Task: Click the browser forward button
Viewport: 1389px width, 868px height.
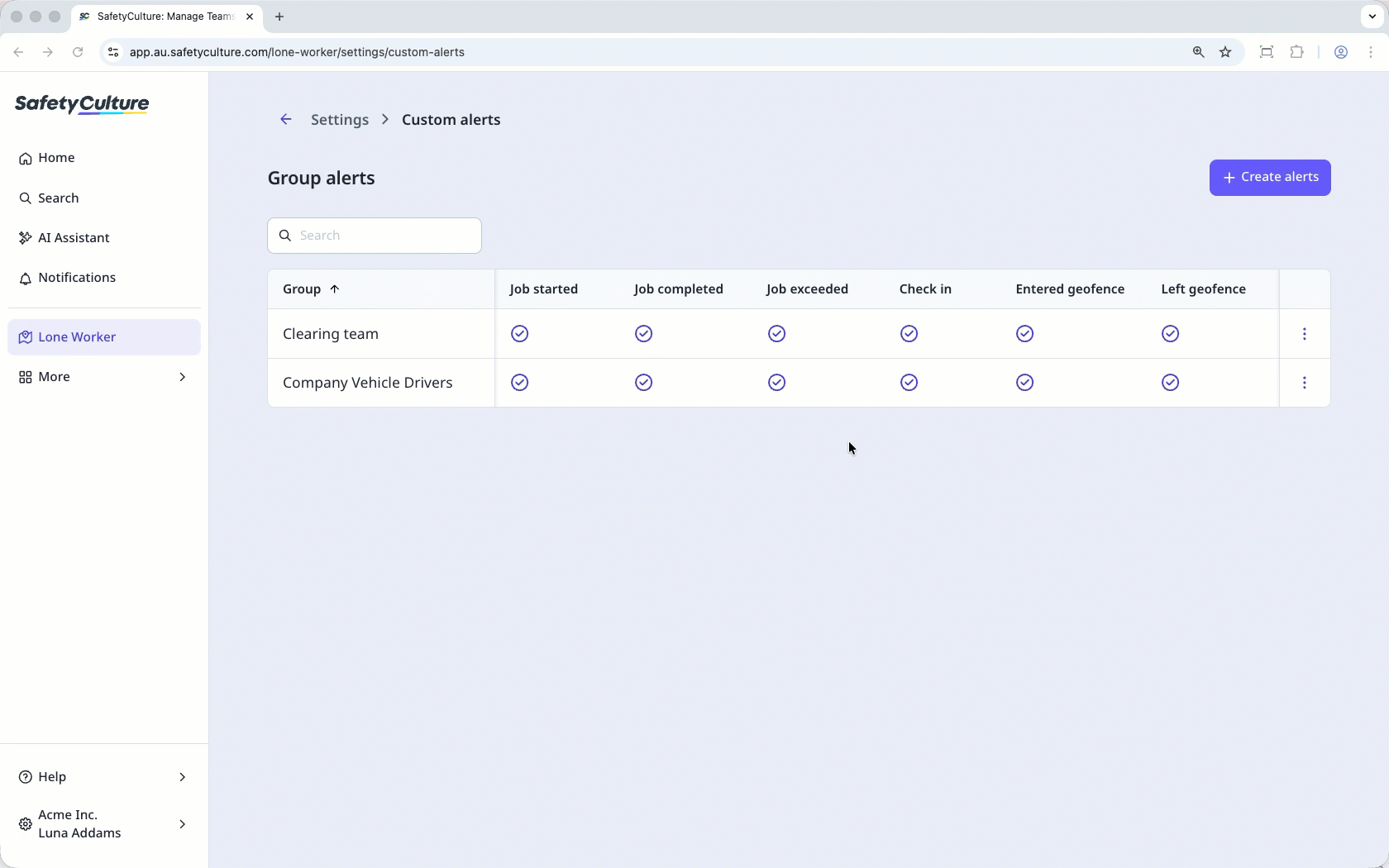Action: pyautogui.click(x=48, y=52)
